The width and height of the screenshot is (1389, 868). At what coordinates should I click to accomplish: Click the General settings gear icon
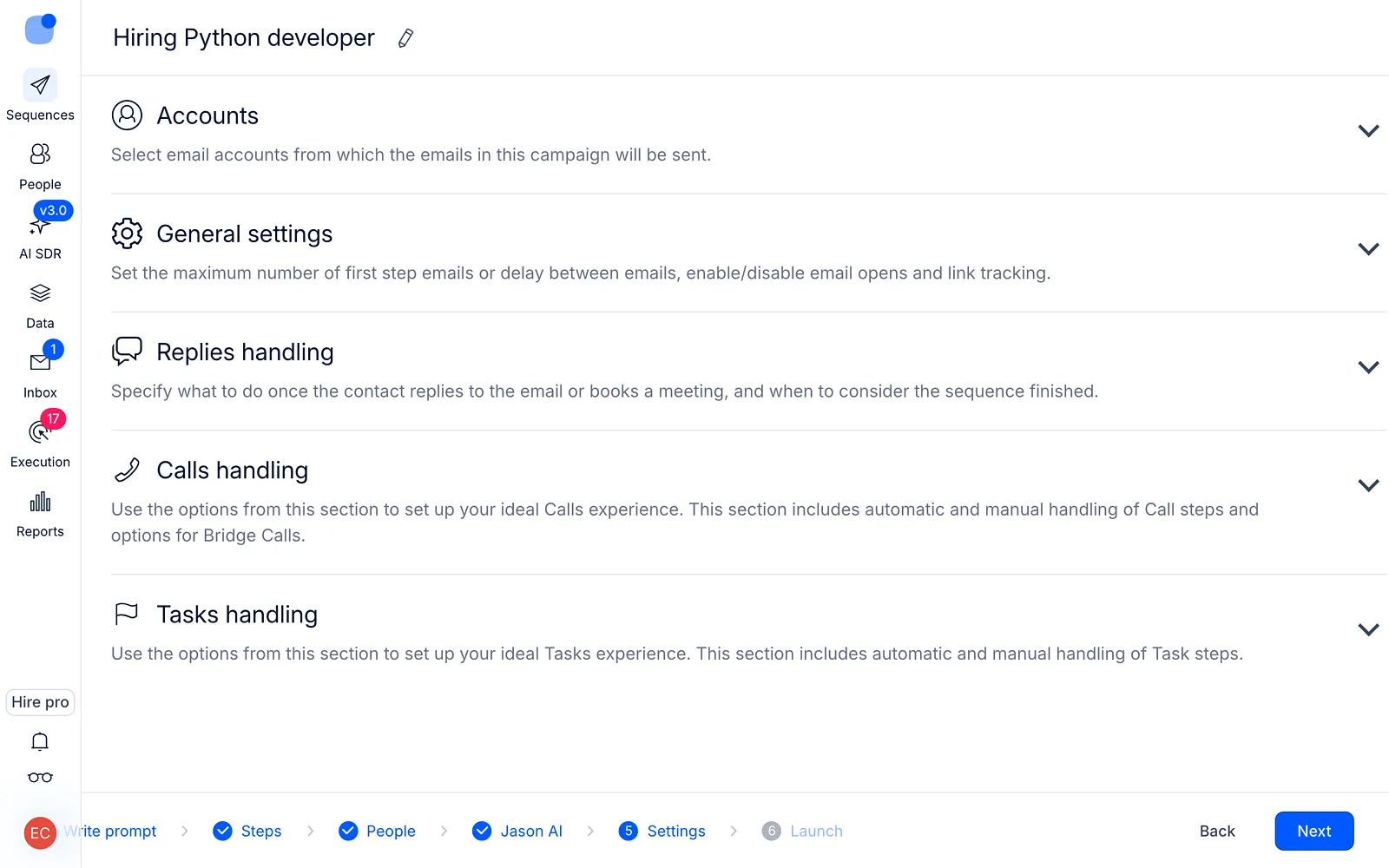pos(127,233)
